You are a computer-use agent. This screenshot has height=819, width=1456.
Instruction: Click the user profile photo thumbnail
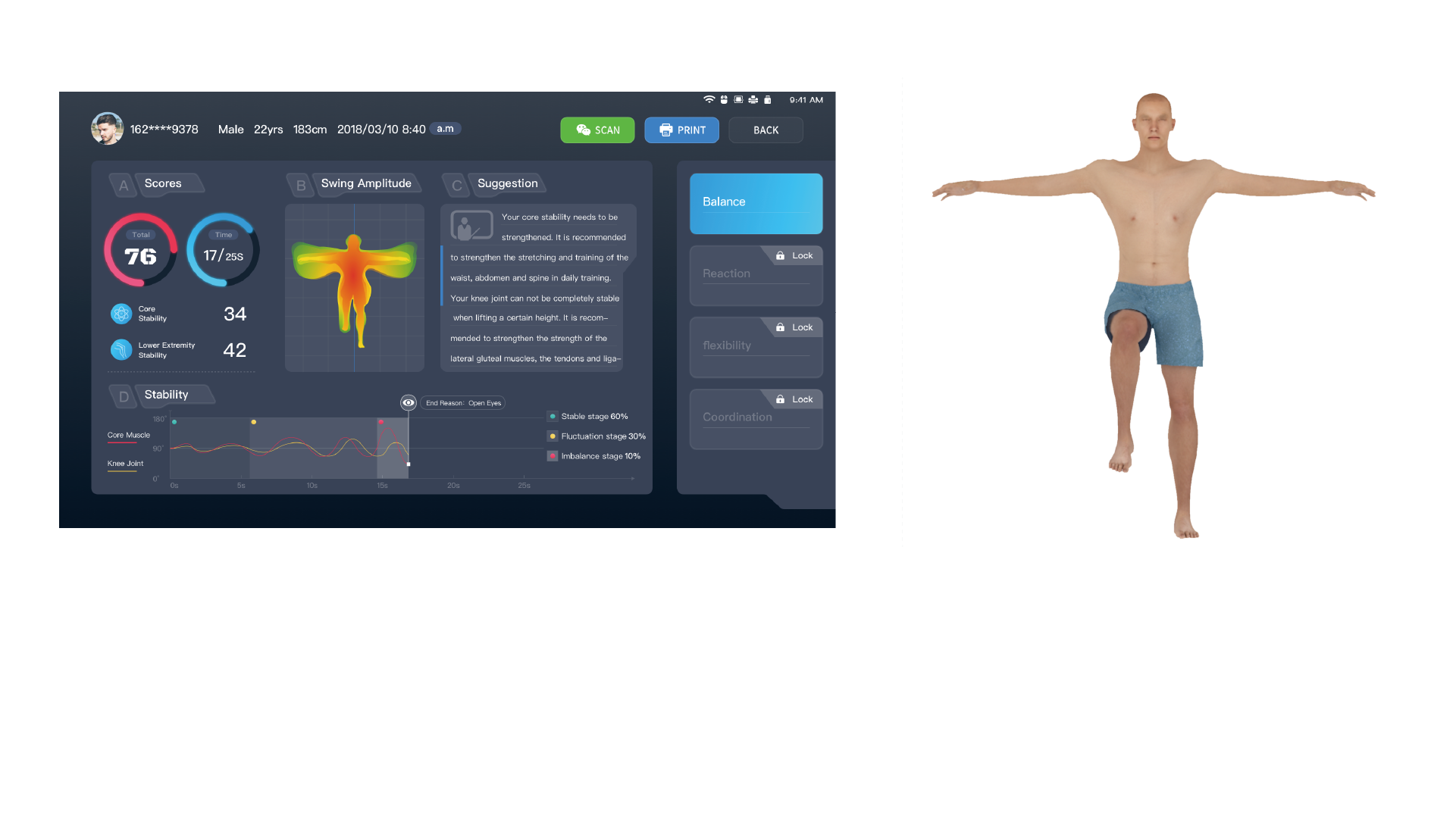pos(105,128)
